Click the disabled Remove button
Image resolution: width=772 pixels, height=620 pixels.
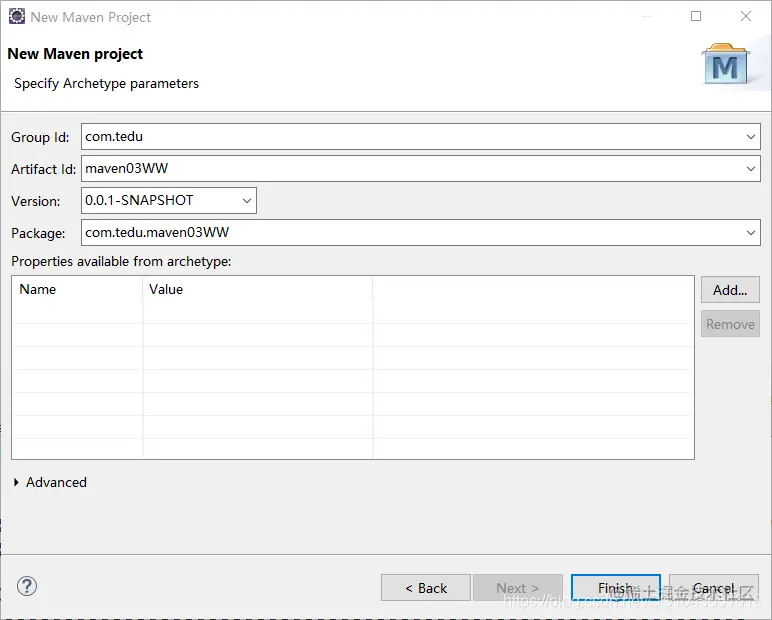pos(730,324)
